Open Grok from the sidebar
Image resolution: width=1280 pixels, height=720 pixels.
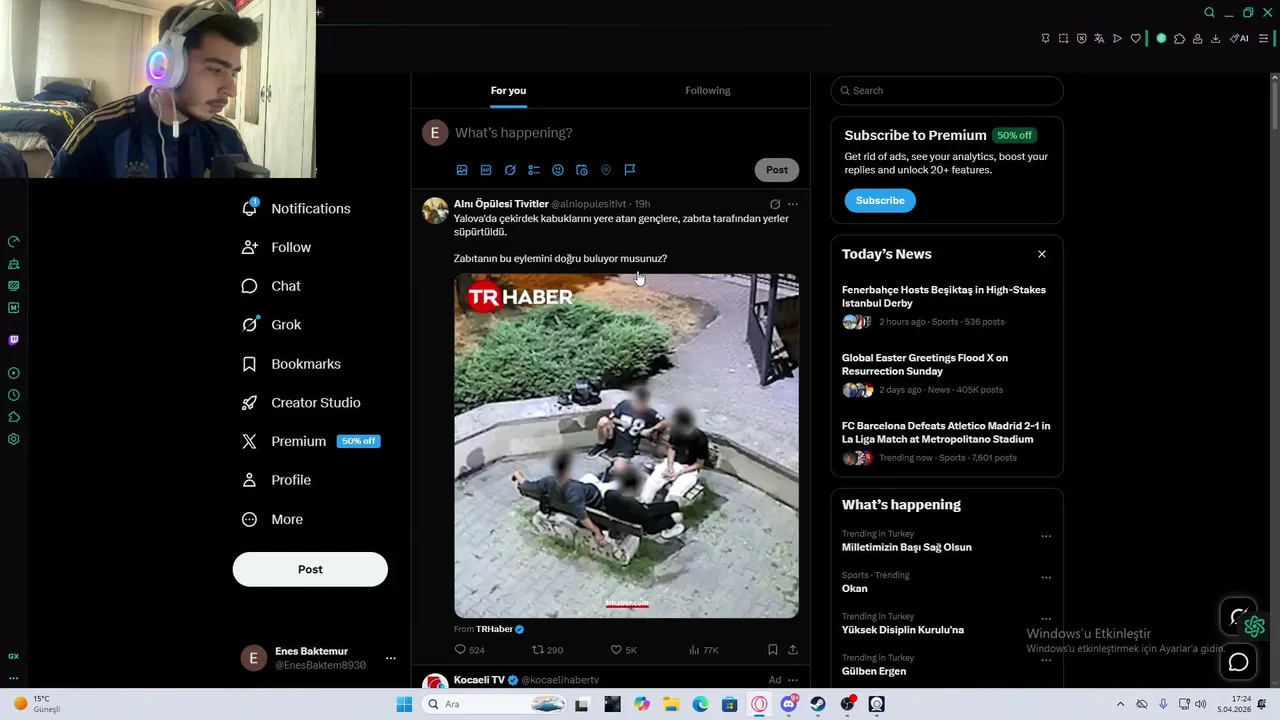271,325
